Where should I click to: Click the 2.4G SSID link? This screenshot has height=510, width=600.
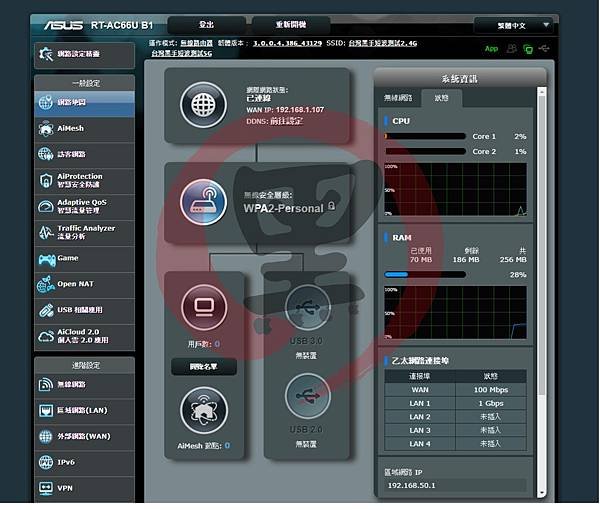[382, 43]
